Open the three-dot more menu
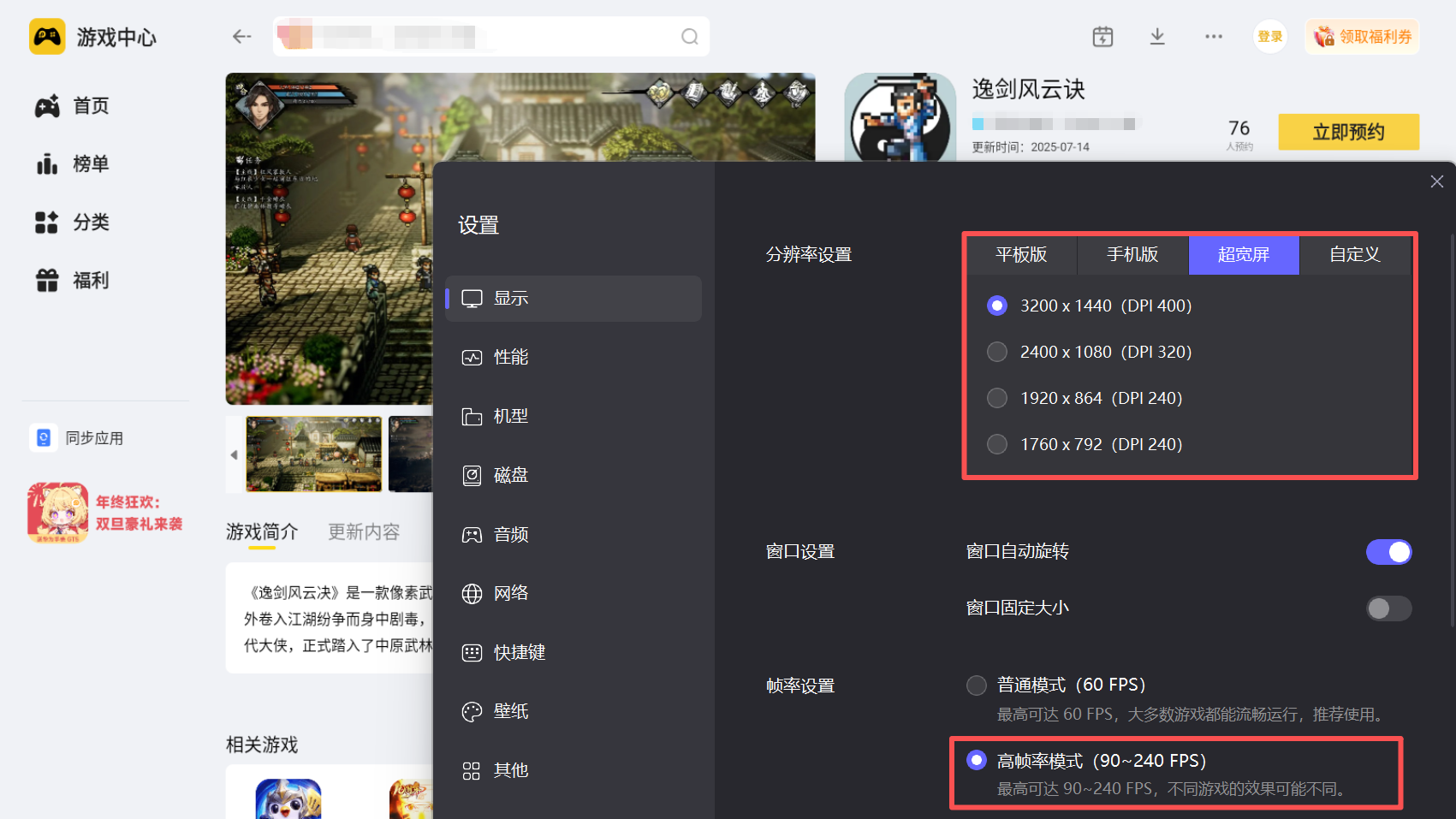 [1214, 37]
